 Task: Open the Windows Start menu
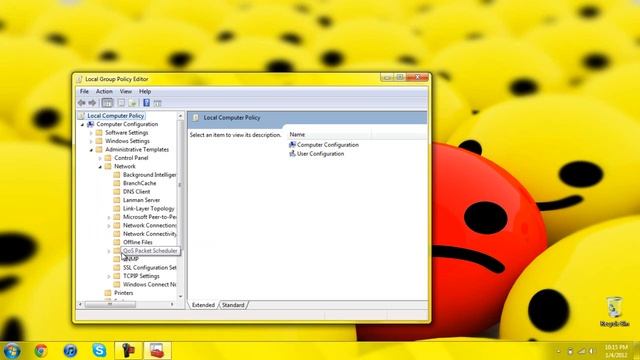pyautogui.click(x=12, y=351)
